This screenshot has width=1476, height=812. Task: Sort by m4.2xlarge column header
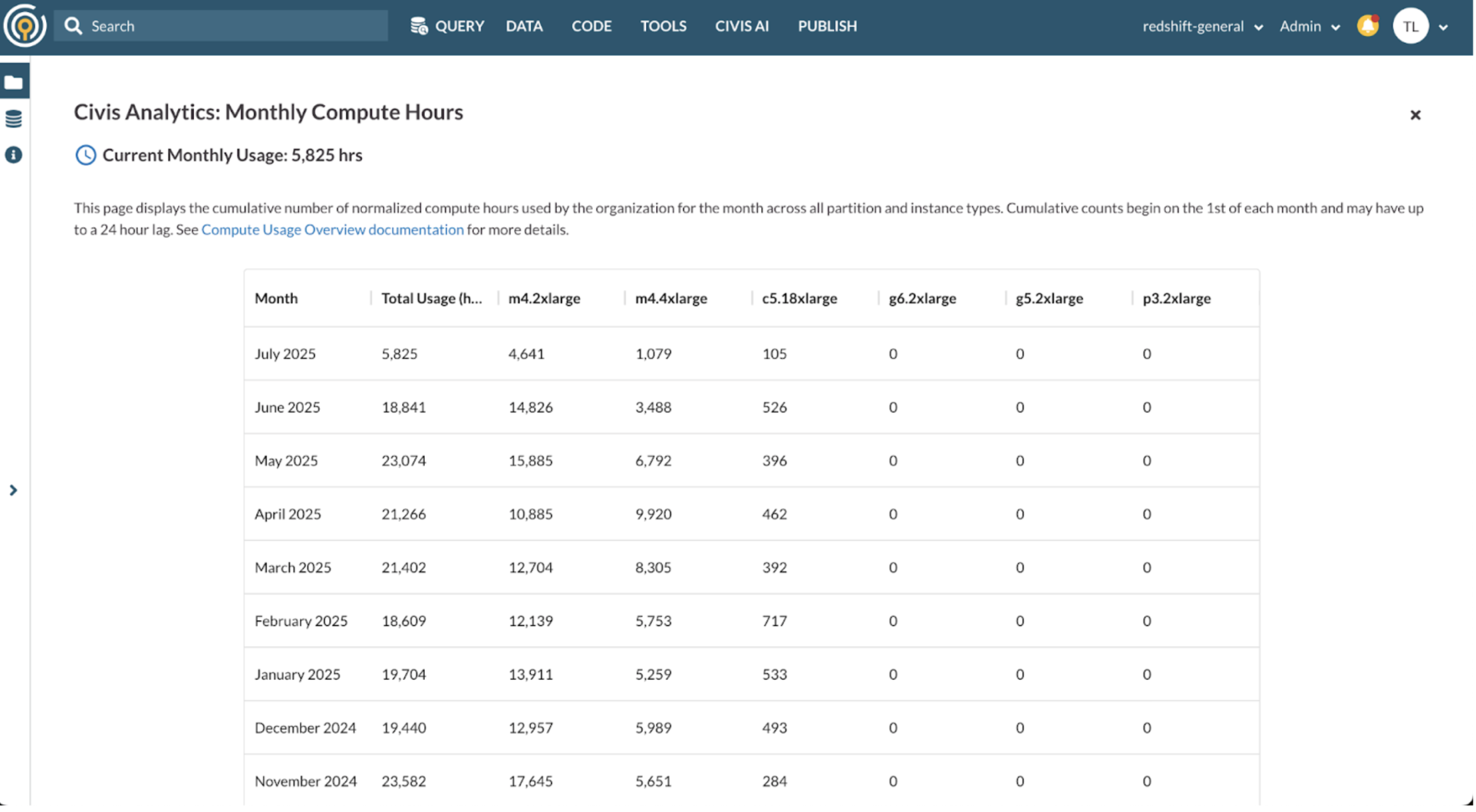click(544, 299)
